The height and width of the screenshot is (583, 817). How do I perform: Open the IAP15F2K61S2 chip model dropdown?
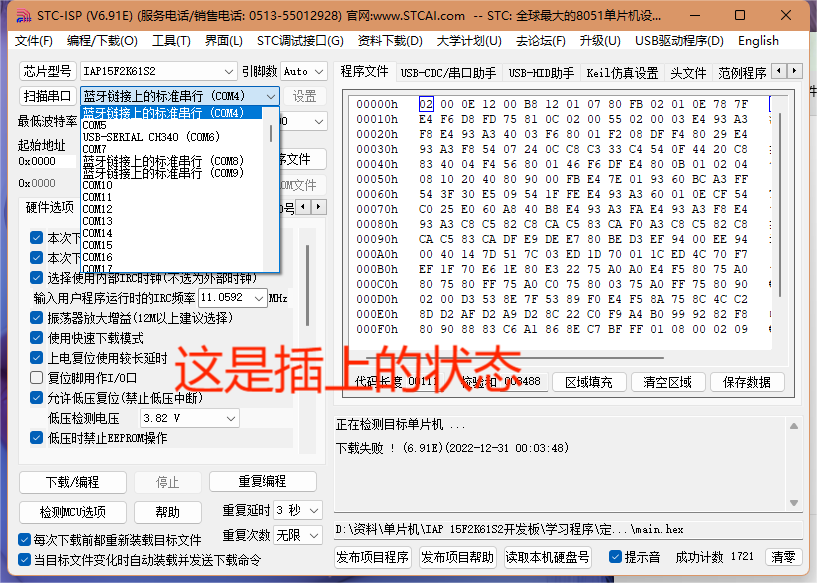(x=158, y=71)
